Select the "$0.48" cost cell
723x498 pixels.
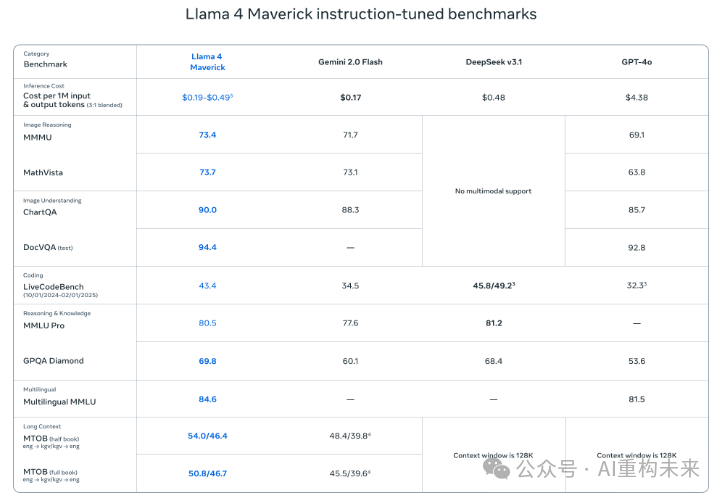point(494,97)
